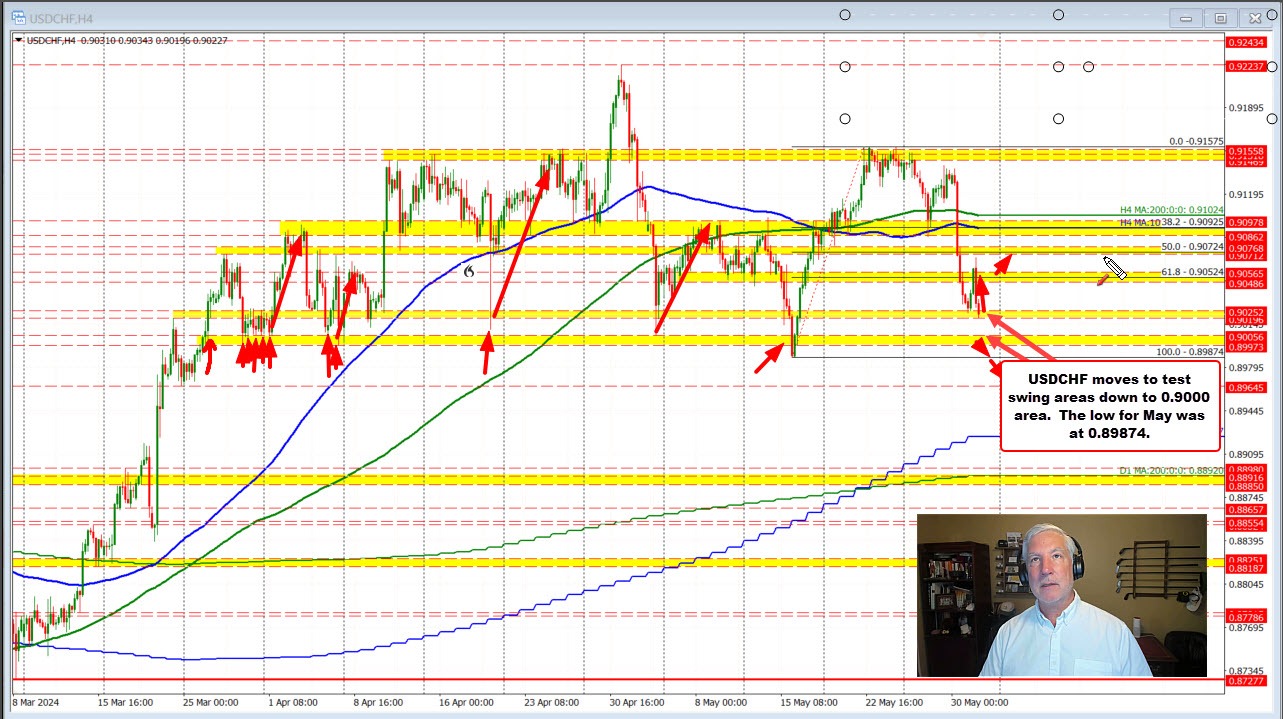Click the '16 Apr 00:00' time axis label
The width and height of the screenshot is (1283, 719).
pos(465,702)
